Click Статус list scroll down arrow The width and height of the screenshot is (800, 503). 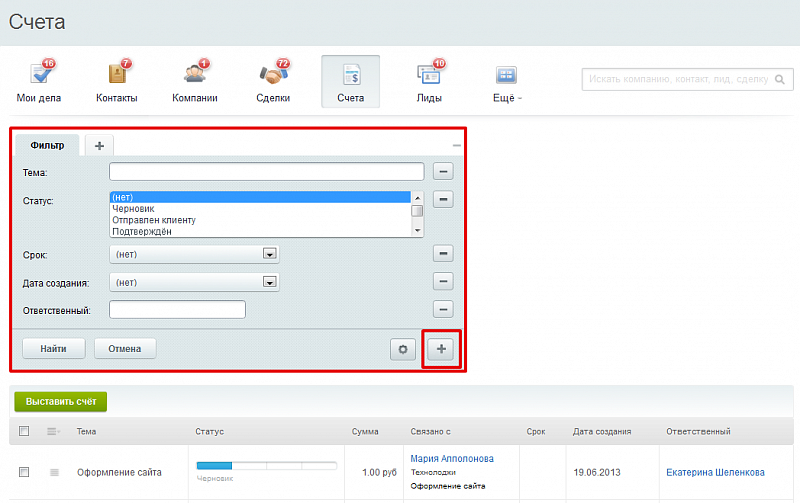click(417, 231)
